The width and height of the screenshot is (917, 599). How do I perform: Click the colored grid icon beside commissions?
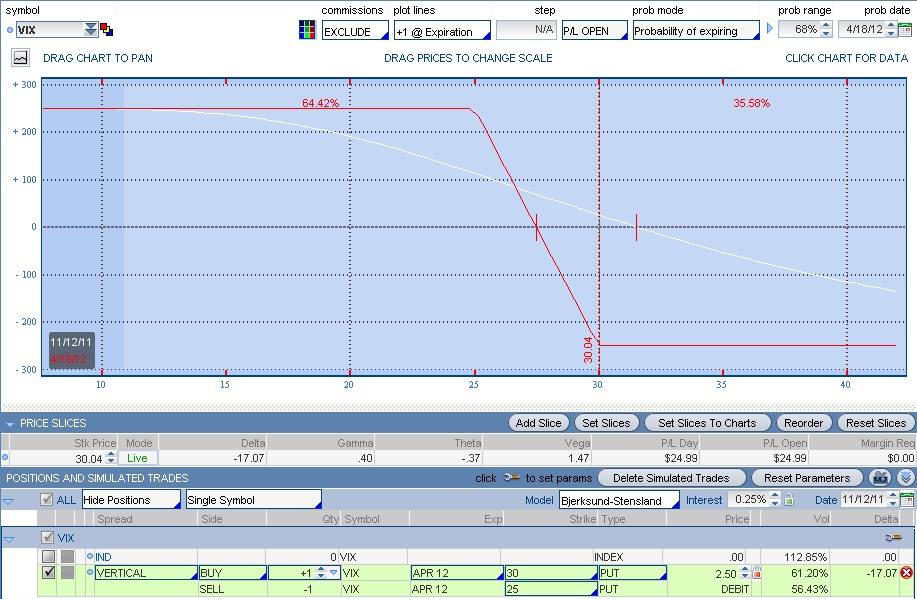tap(307, 30)
